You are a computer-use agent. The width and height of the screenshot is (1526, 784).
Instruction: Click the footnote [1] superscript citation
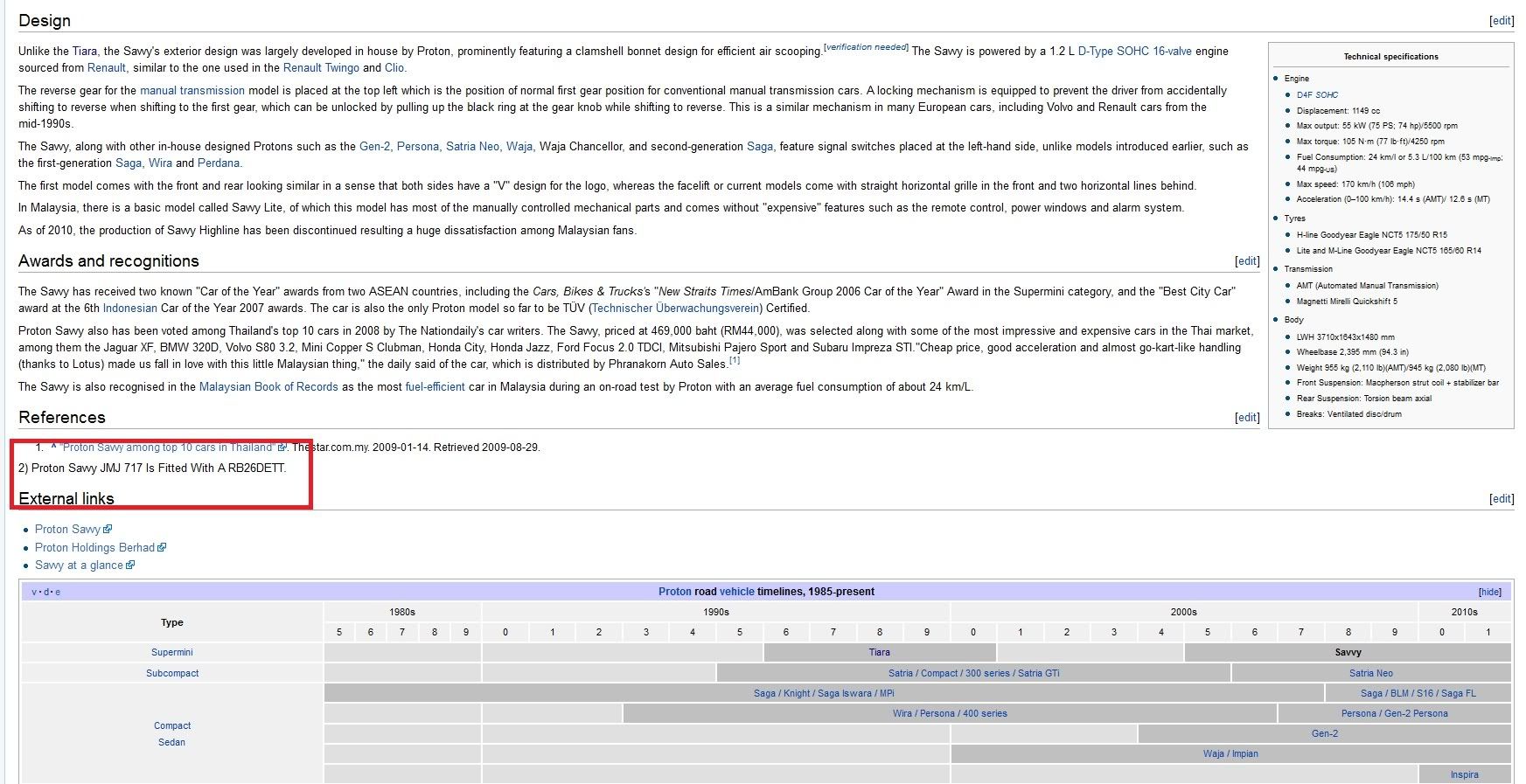735,360
